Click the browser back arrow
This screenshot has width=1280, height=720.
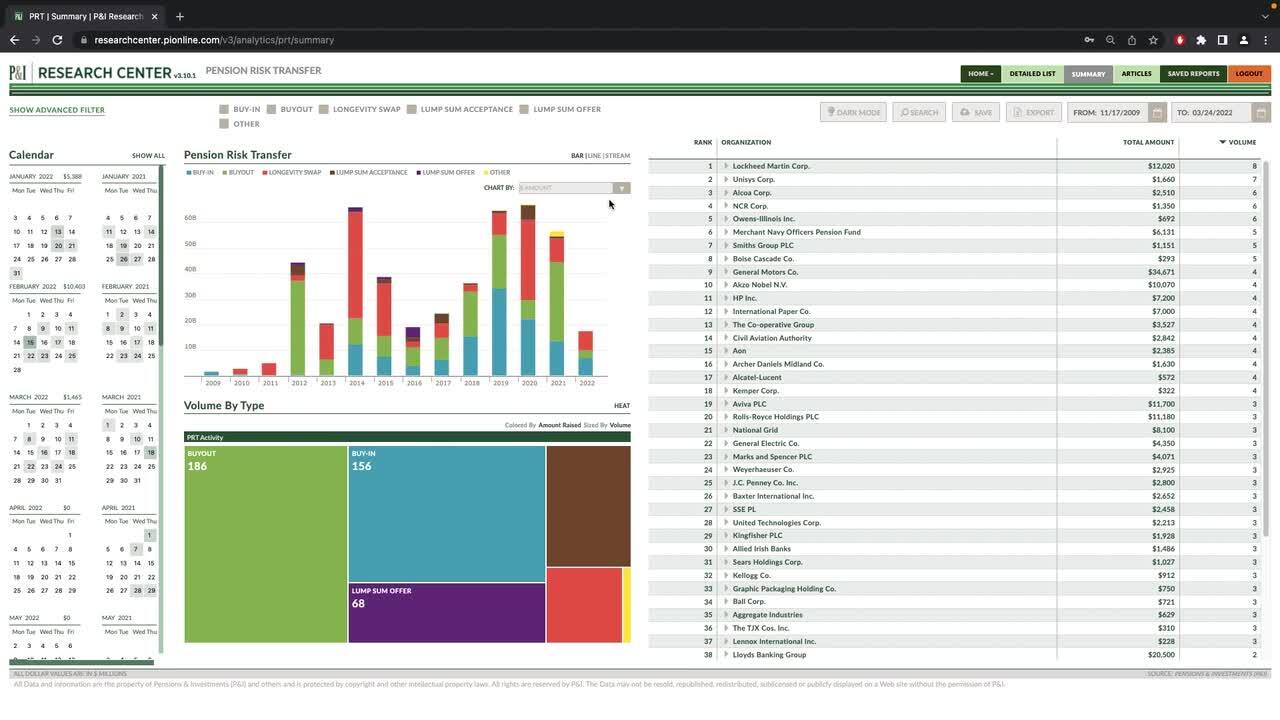pos(14,40)
